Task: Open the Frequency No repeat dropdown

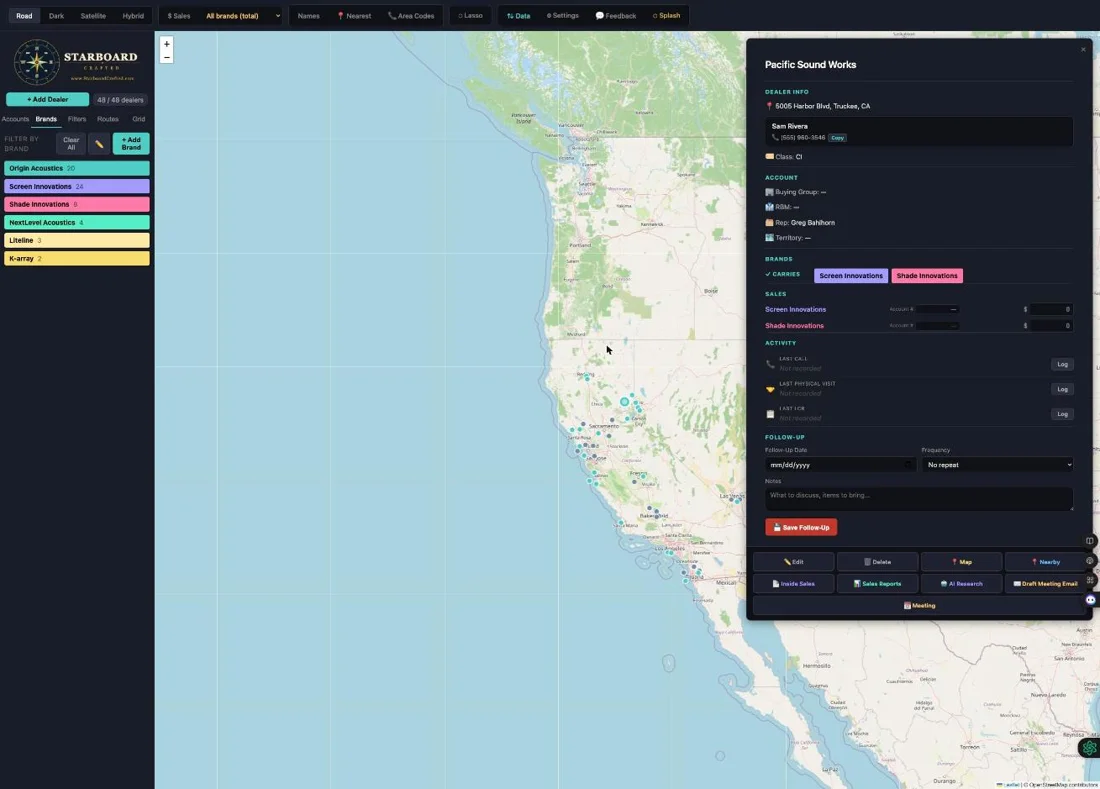Action: coord(998,465)
